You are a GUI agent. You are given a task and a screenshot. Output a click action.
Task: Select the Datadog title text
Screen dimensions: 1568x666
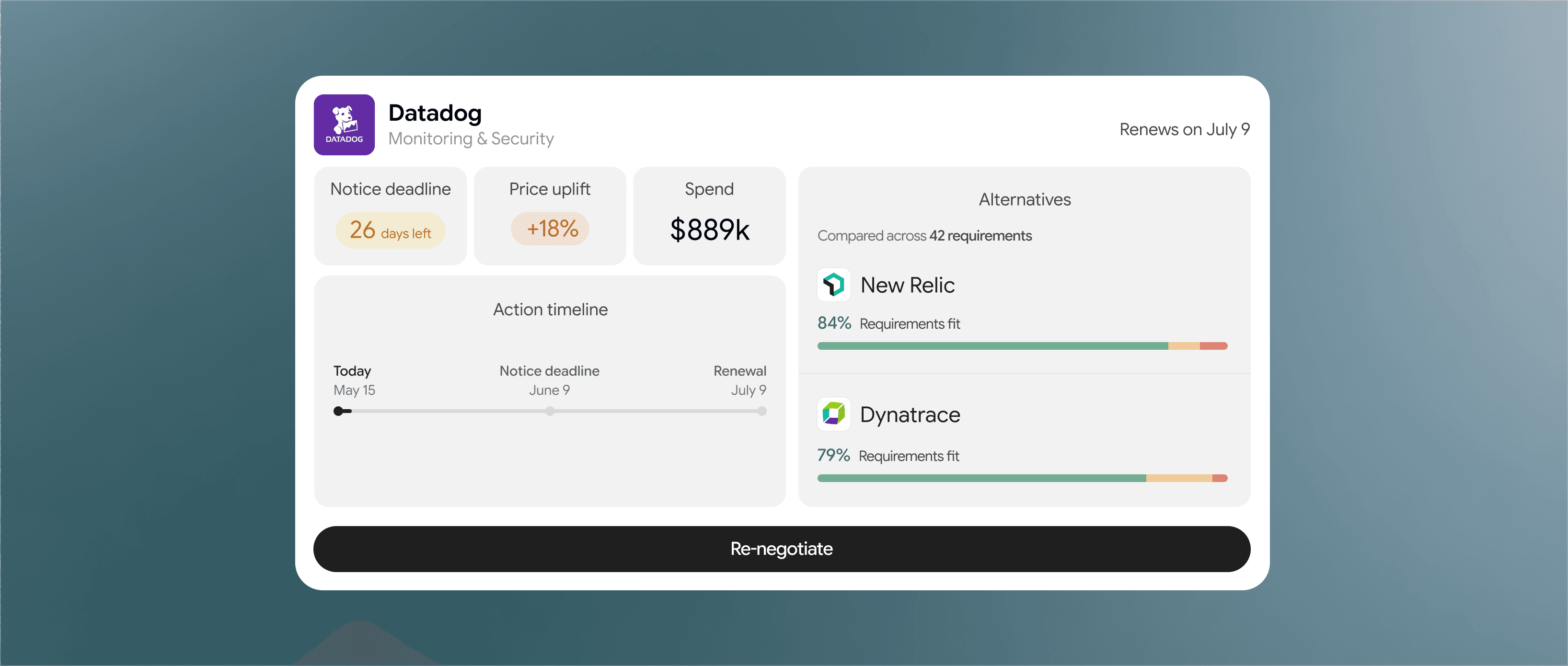click(435, 113)
